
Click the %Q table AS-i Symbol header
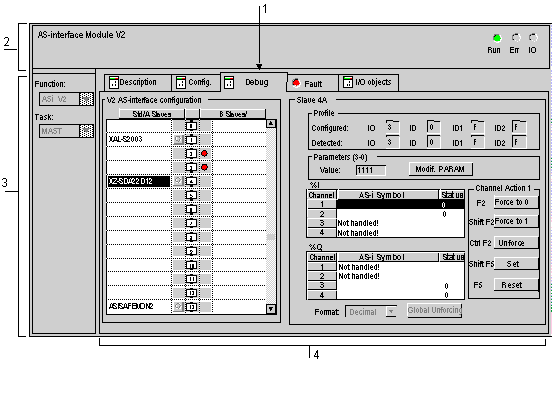point(388,257)
